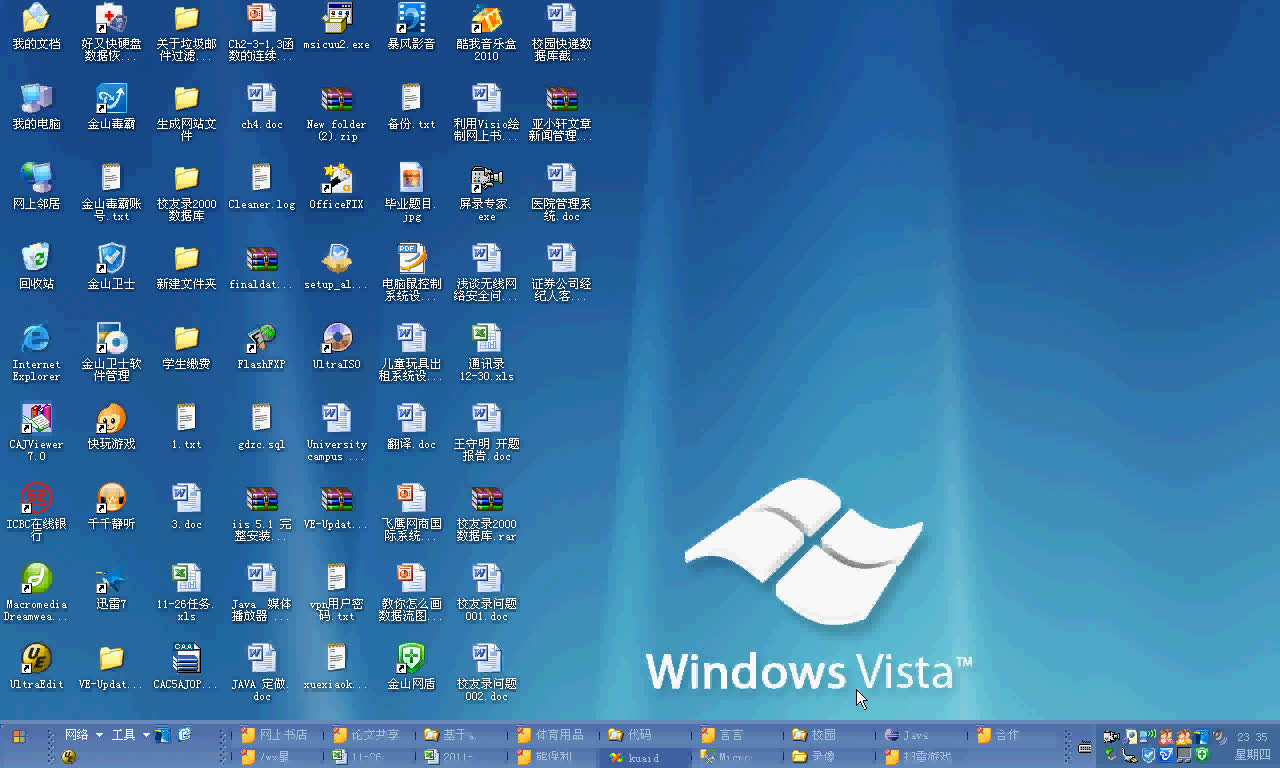Open 校友录2000数据库.rar archive

[x=486, y=513]
